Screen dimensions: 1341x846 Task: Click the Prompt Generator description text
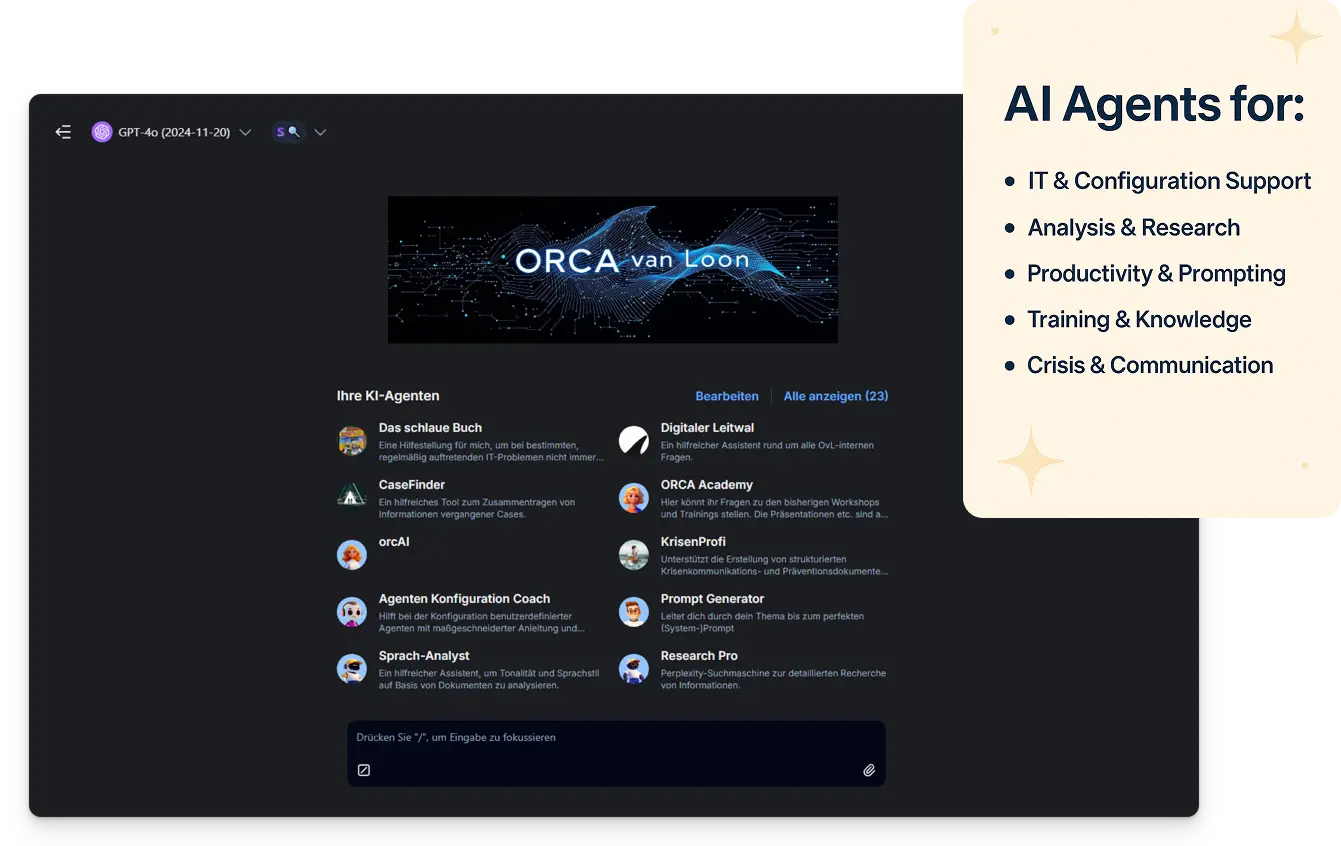tap(762, 622)
